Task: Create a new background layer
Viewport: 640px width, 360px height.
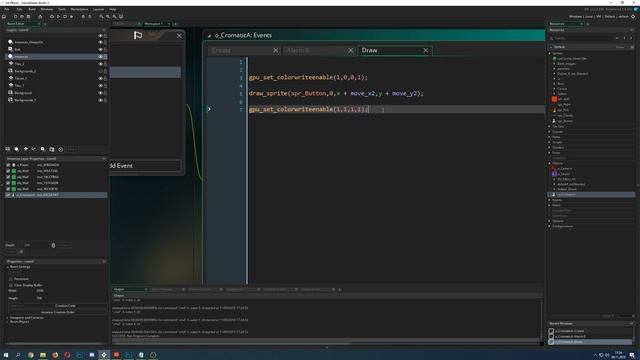Action: [x=7, y=149]
